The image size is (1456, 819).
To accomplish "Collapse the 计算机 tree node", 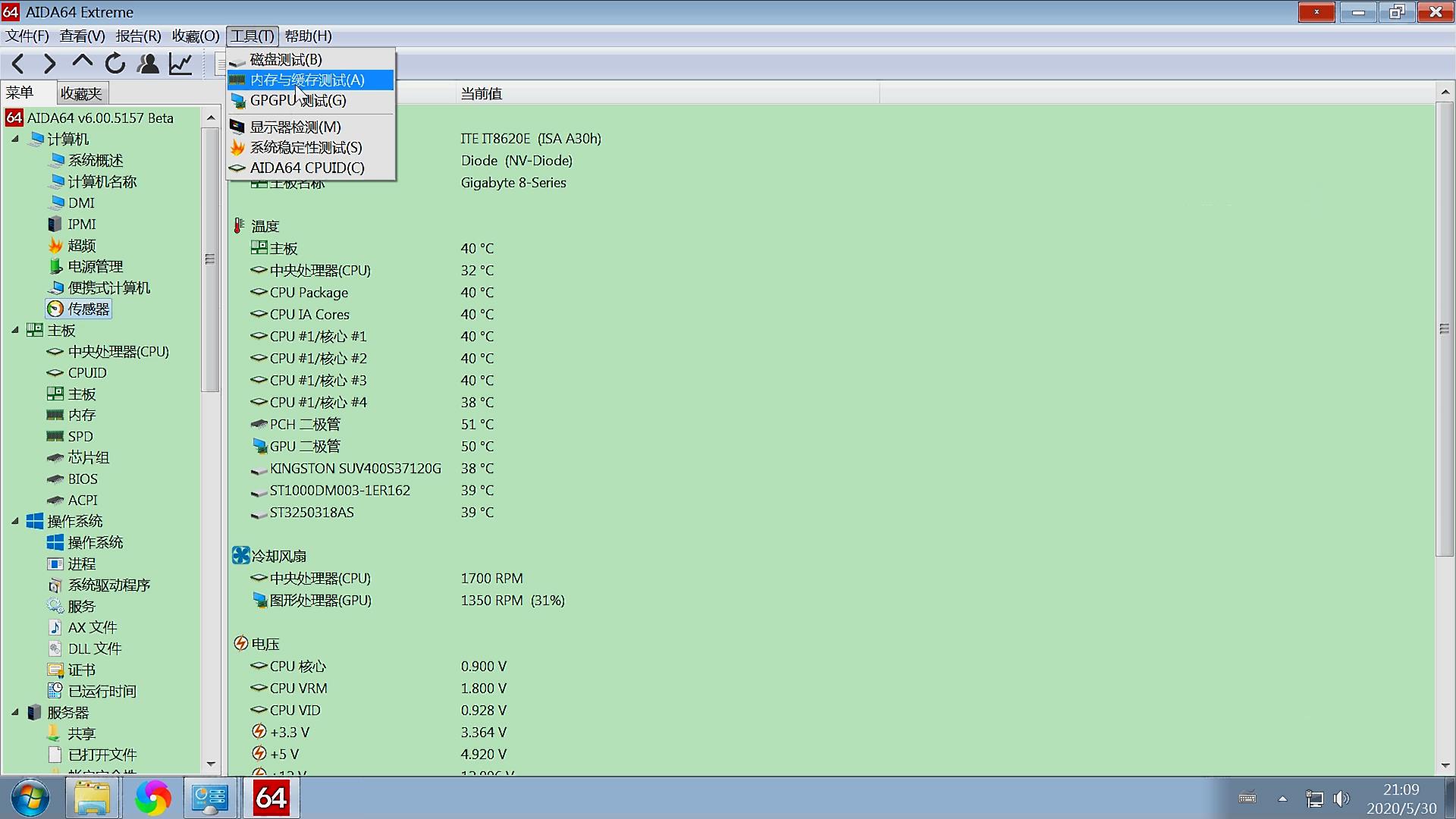I will [15, 139].
